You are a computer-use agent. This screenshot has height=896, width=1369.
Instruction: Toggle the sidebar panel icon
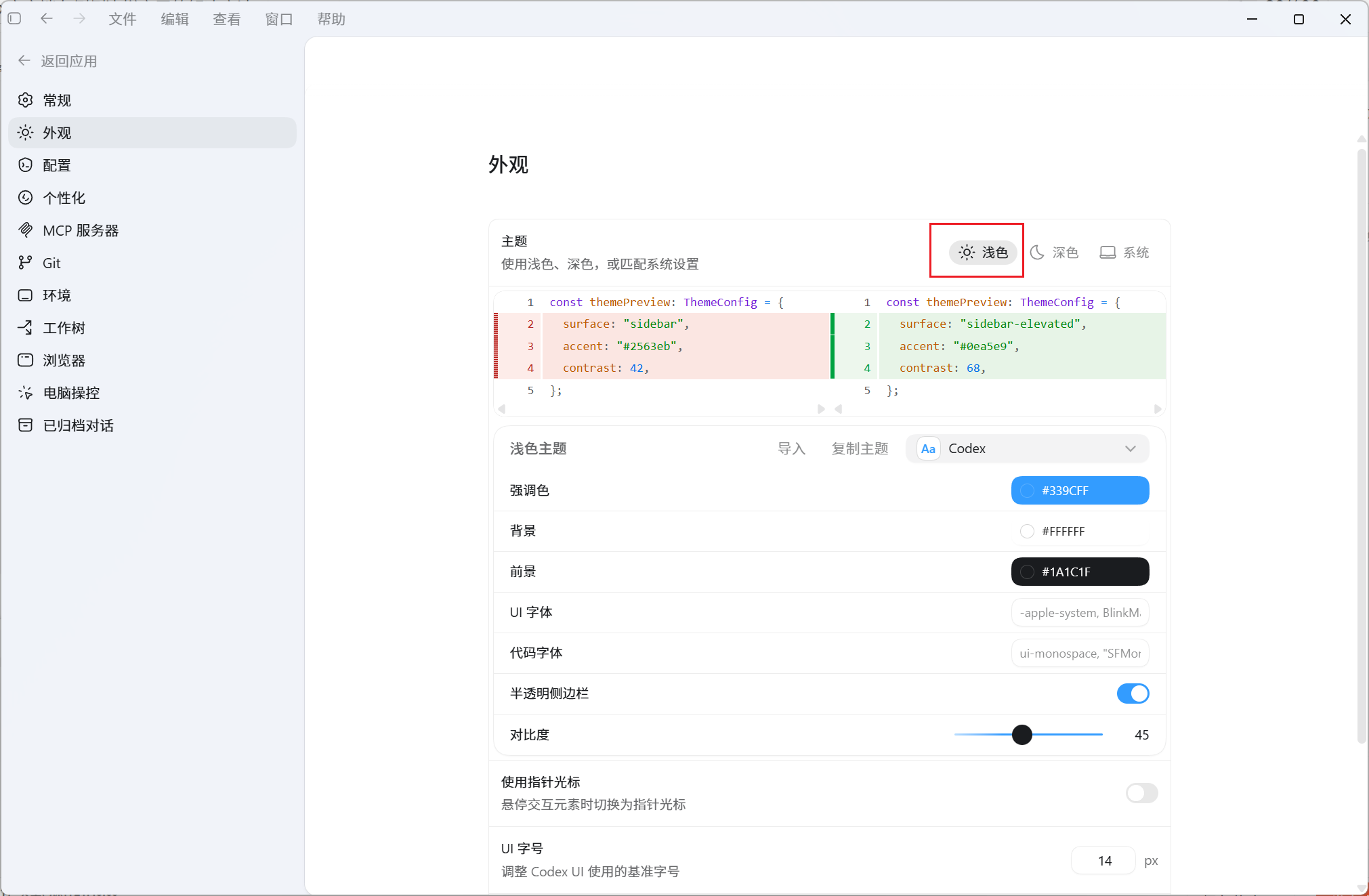coord(15,19)
